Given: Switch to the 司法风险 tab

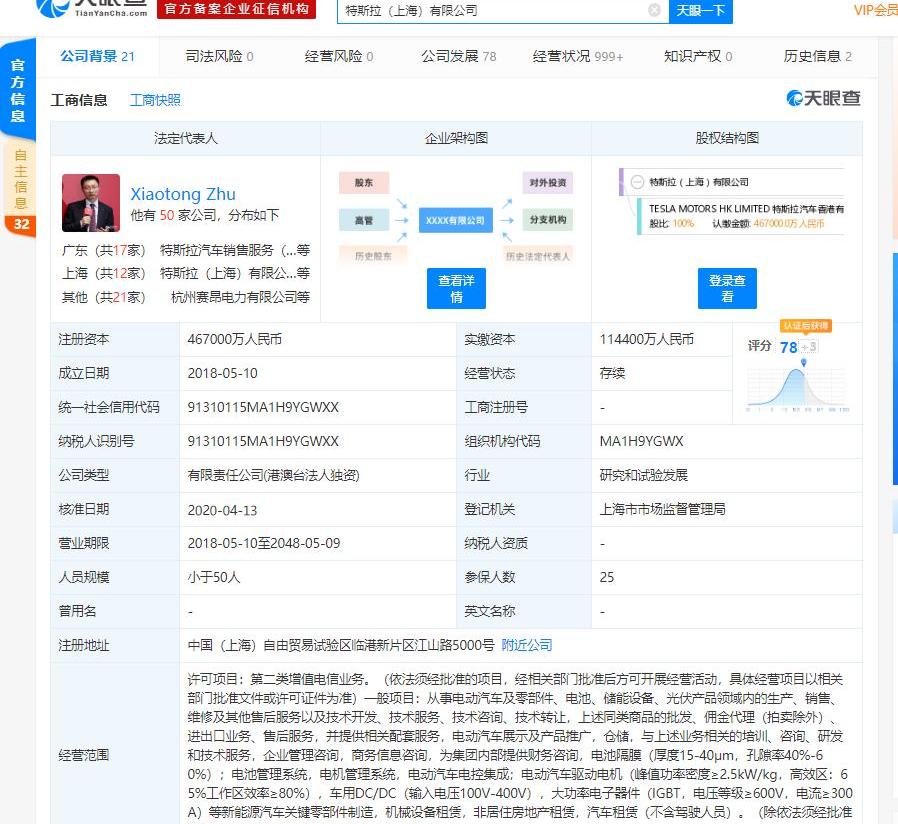Looking at the screenshot, I should pos(219,56).
